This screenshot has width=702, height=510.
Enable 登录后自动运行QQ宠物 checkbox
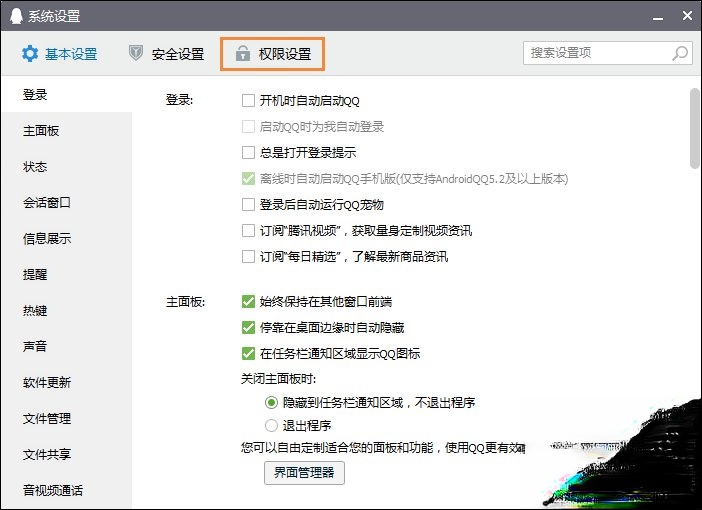click(x=248, y=205)
